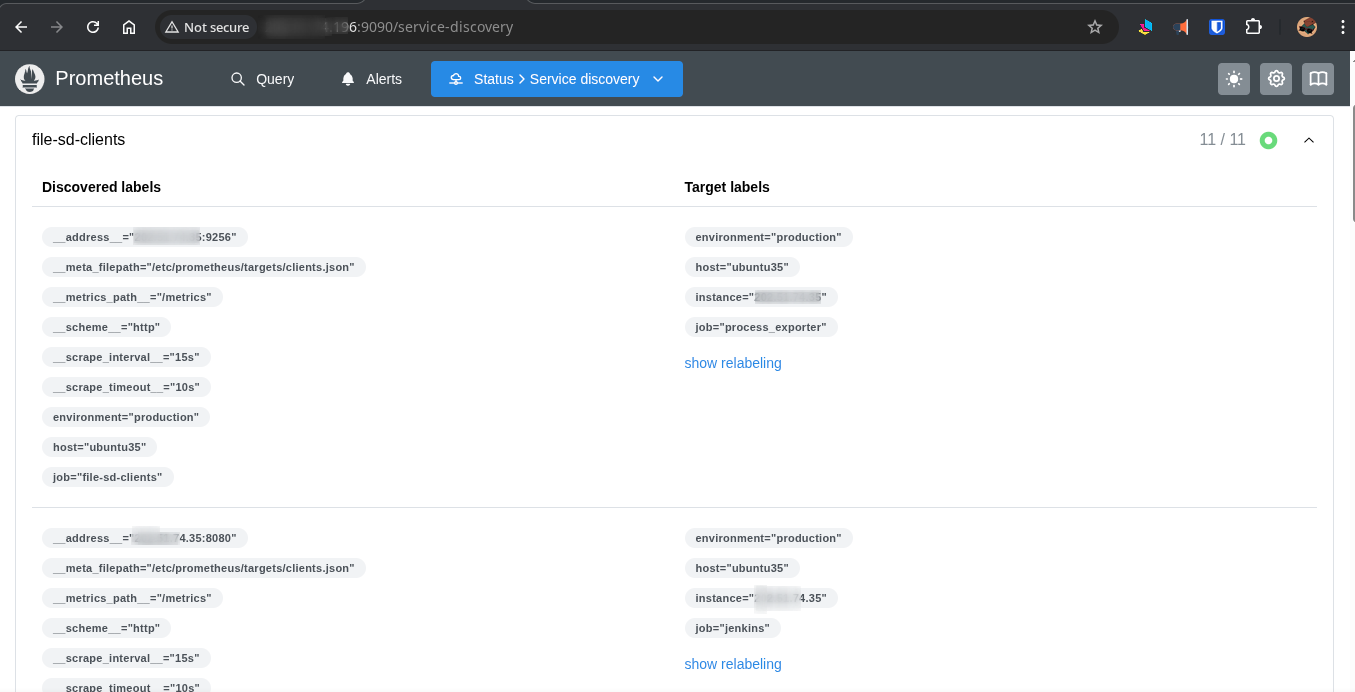
Task: Toggle the theme with the sun icon
Action: [1233, 78]
